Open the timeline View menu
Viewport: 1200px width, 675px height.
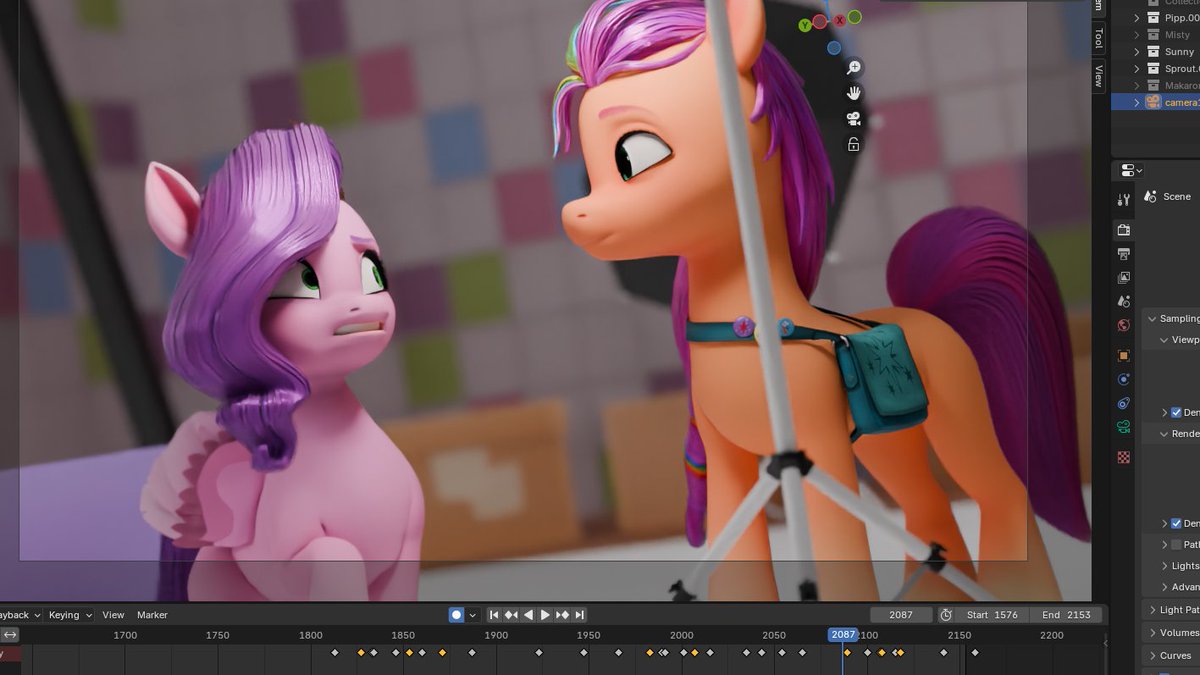[113, 615]
